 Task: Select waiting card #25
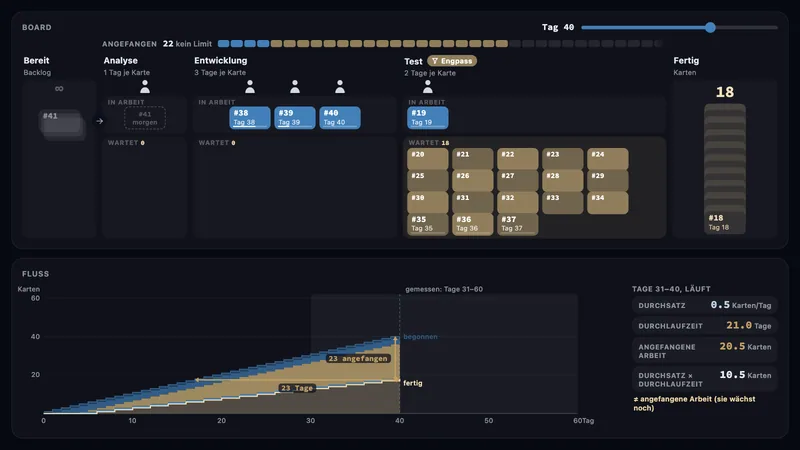pos(428,181)
